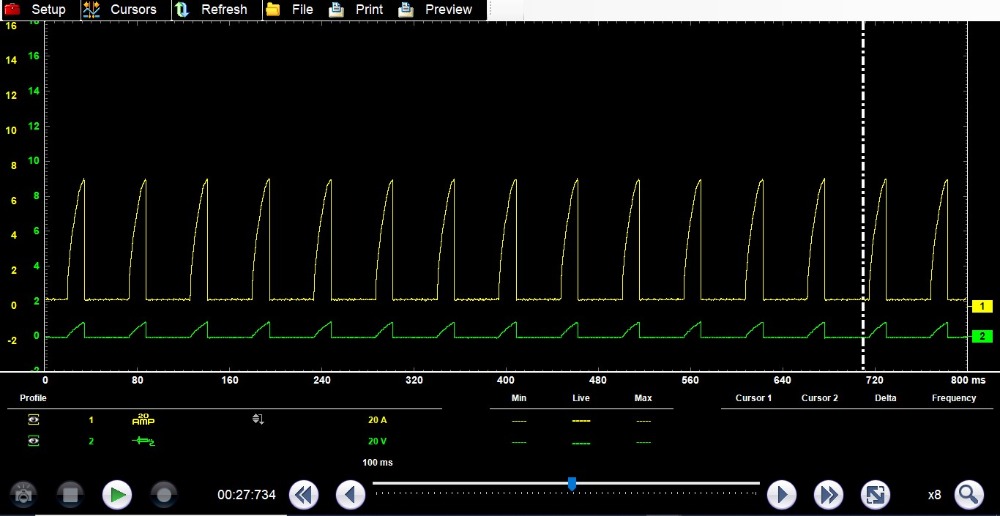The image size is (1000, 516).
Task: Toggle channel 2 visibility eye icon
Action: [x=34, y=441]
